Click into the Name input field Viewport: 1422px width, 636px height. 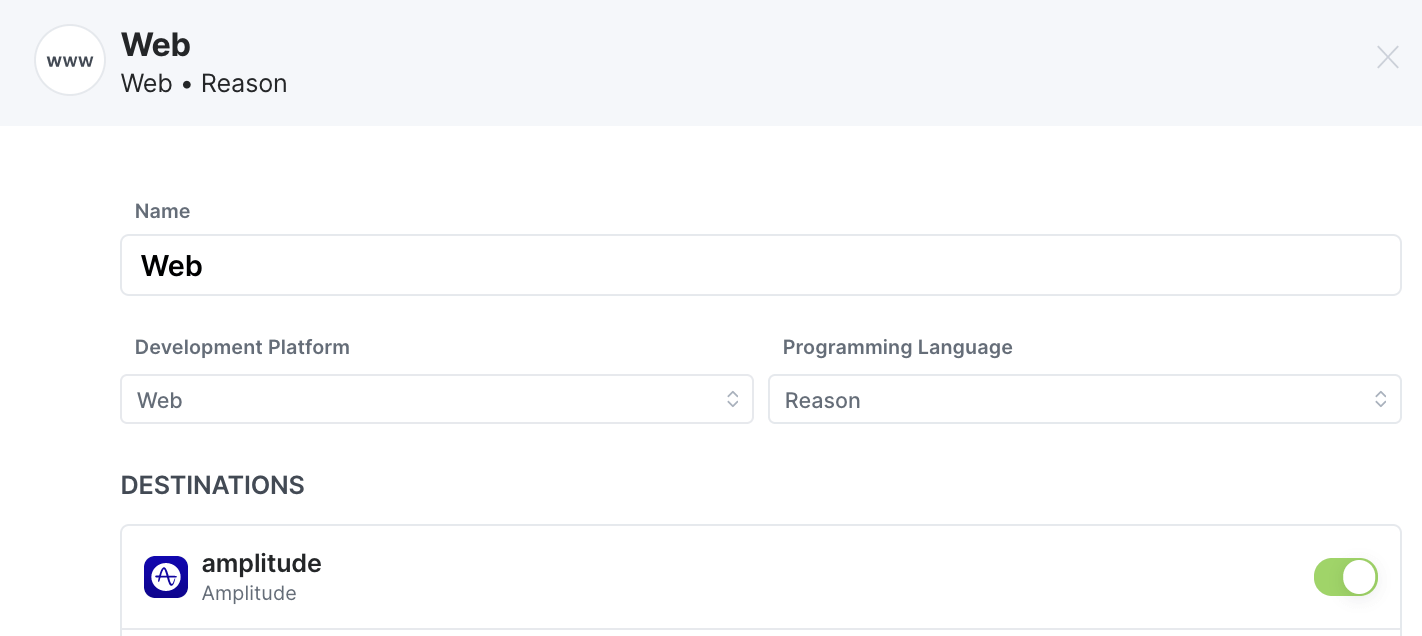[x=760, y=266]
